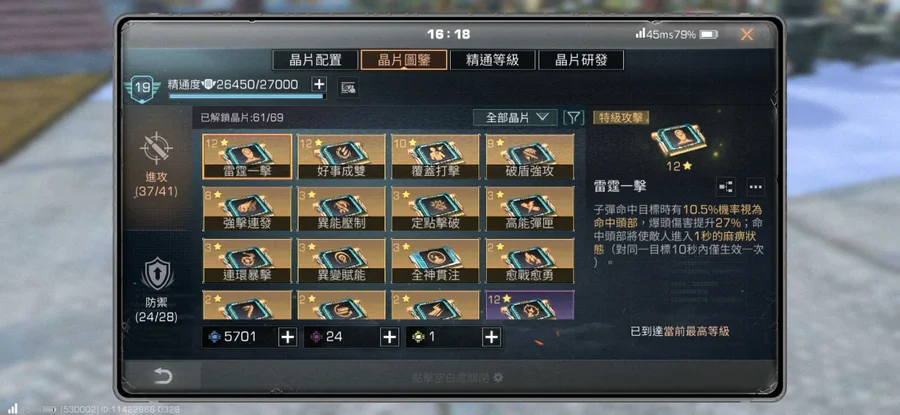Select the 好事成雙 chip card
Viewport: 900px width, 415px height.
coord(342,157)
